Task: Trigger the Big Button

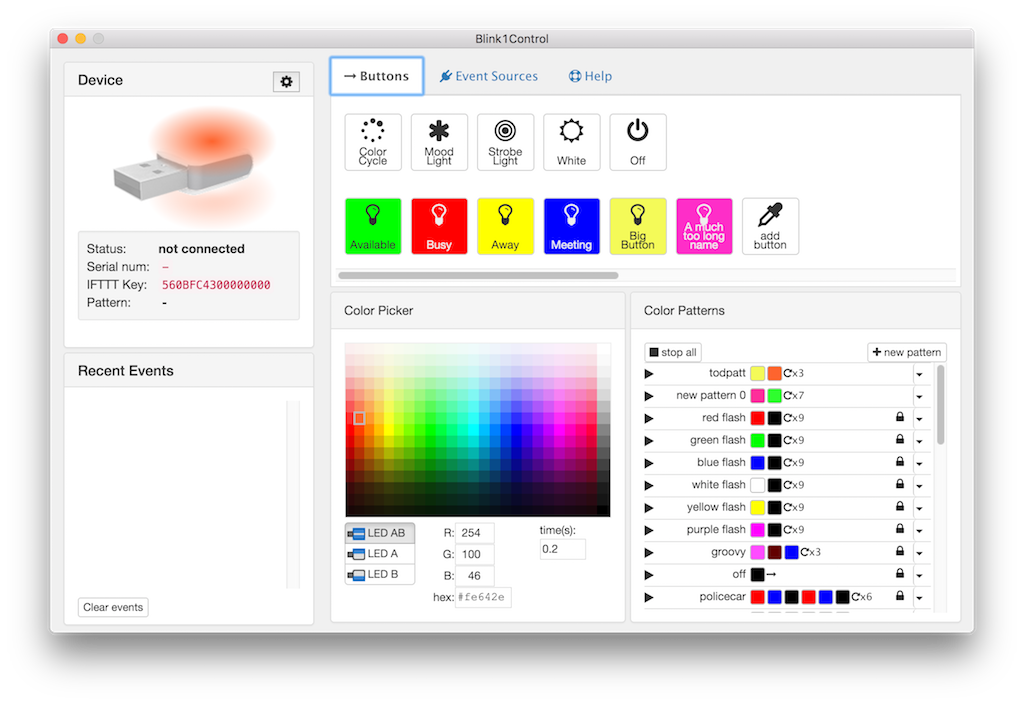Action: (x=638, y=227)
